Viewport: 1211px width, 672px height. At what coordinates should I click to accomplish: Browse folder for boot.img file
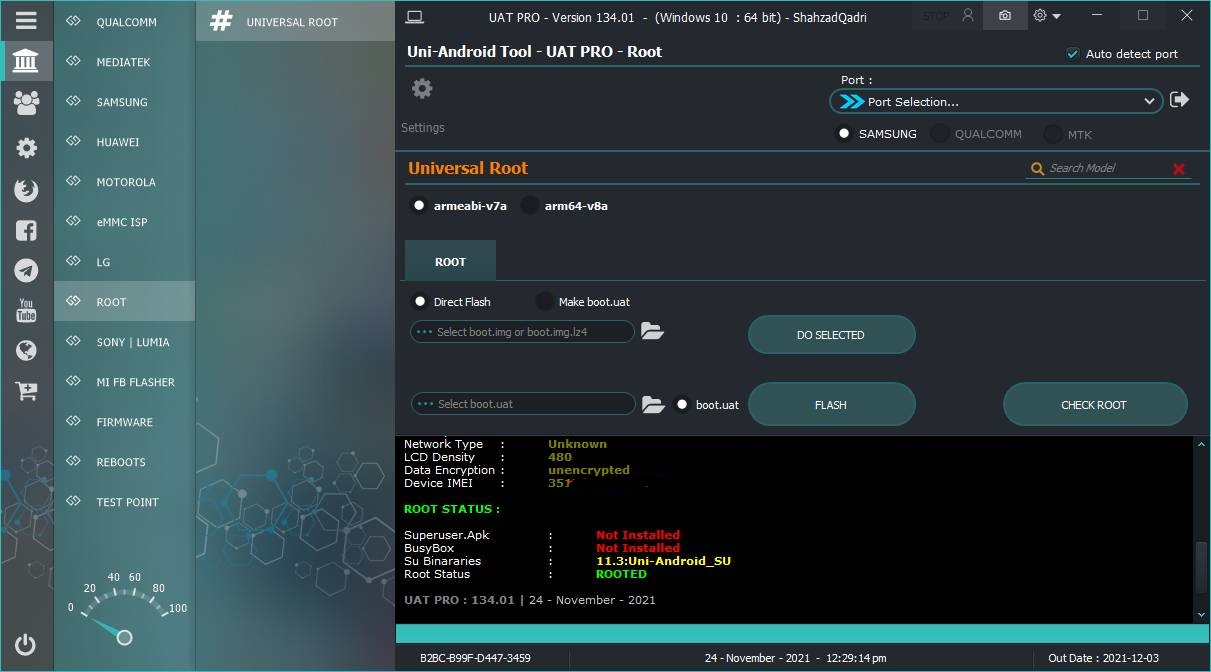(x=652, y=331)
